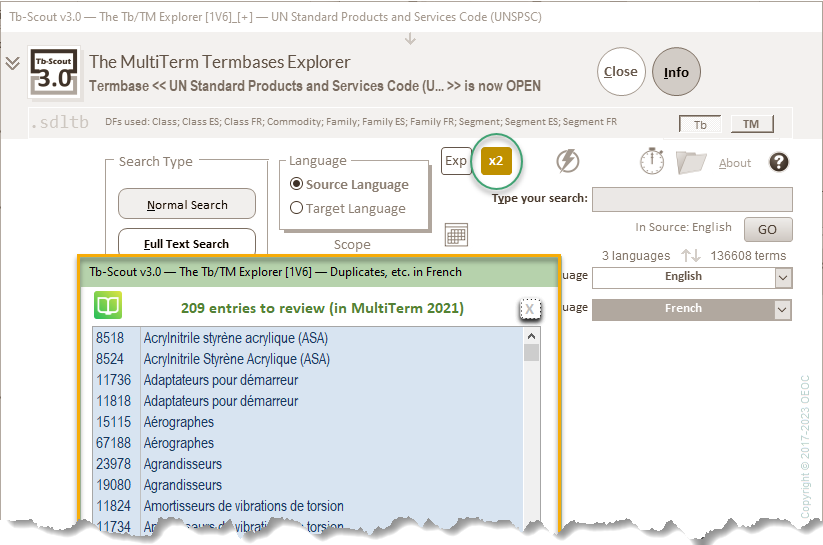823x545 pixels.
Task: Expand the English language dropdown
Action: tap(782, 277)
